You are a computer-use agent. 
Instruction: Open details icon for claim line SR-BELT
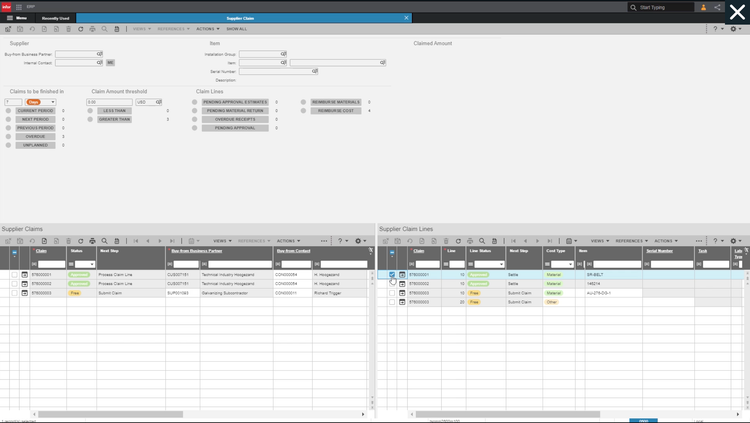click(x=402, y=275)
